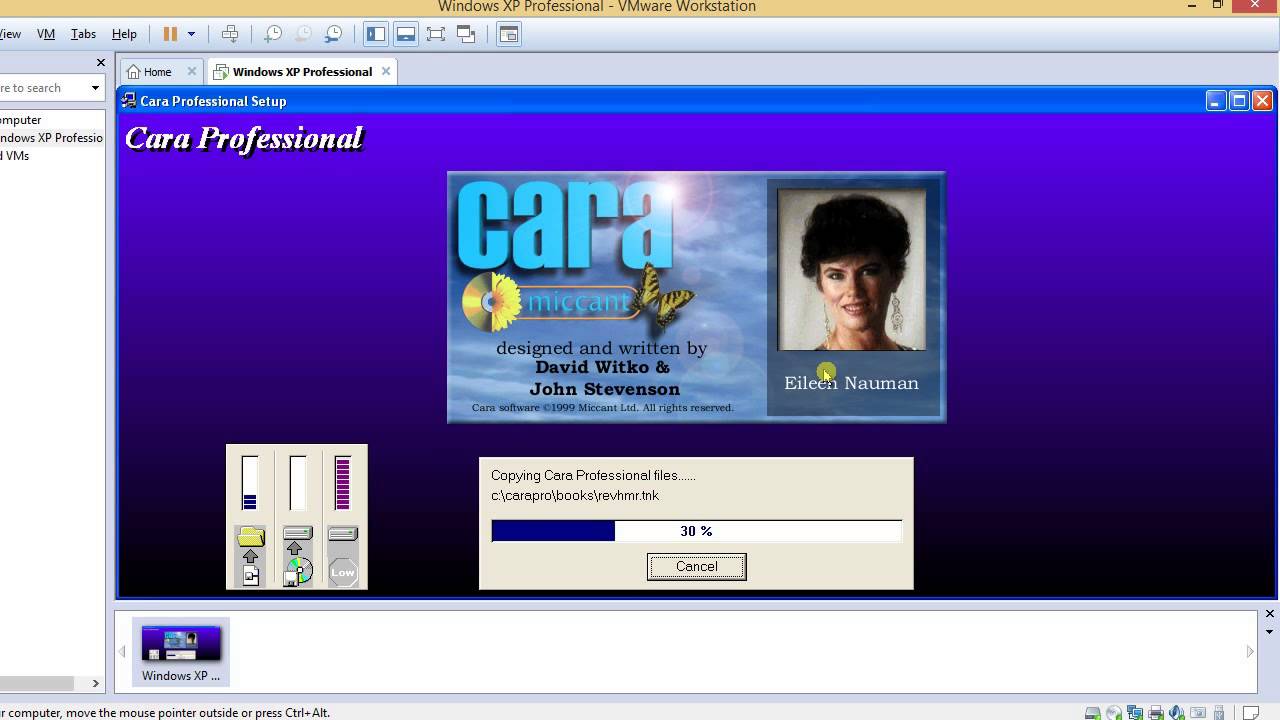Click the 30 % installation progress bar

[696, 531]
